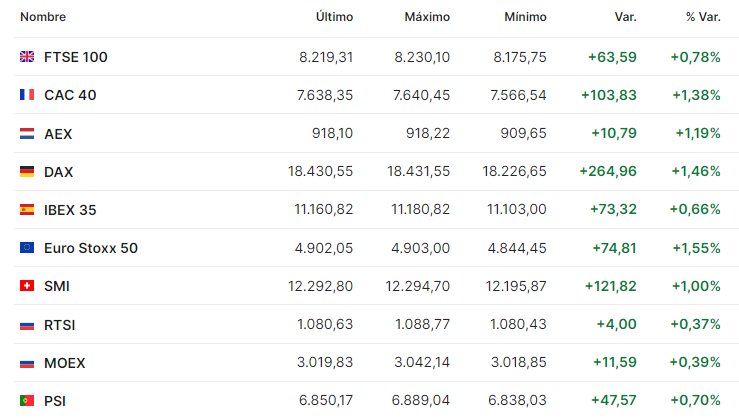Click the Russian flag icon beside RTSI

click(x=27, y=325)
